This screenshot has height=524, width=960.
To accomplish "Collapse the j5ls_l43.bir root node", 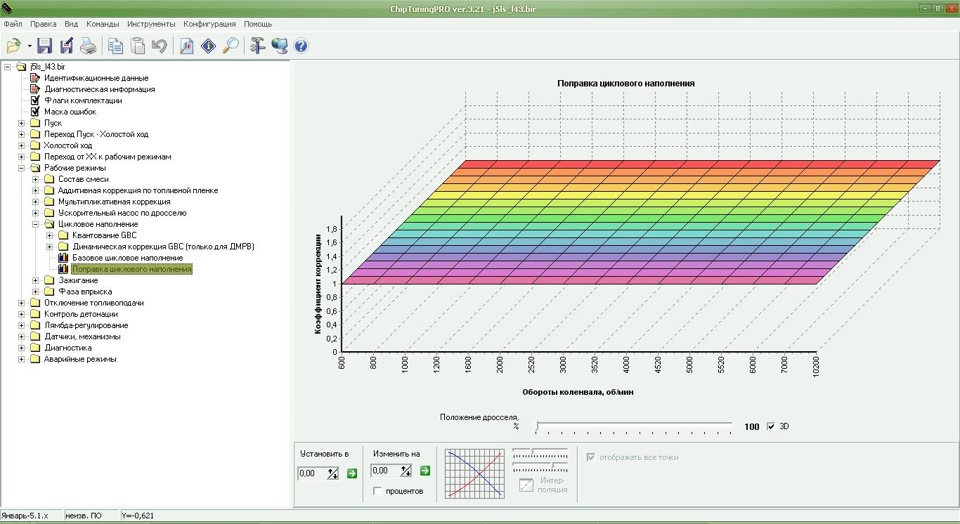I will coord(7,67).
